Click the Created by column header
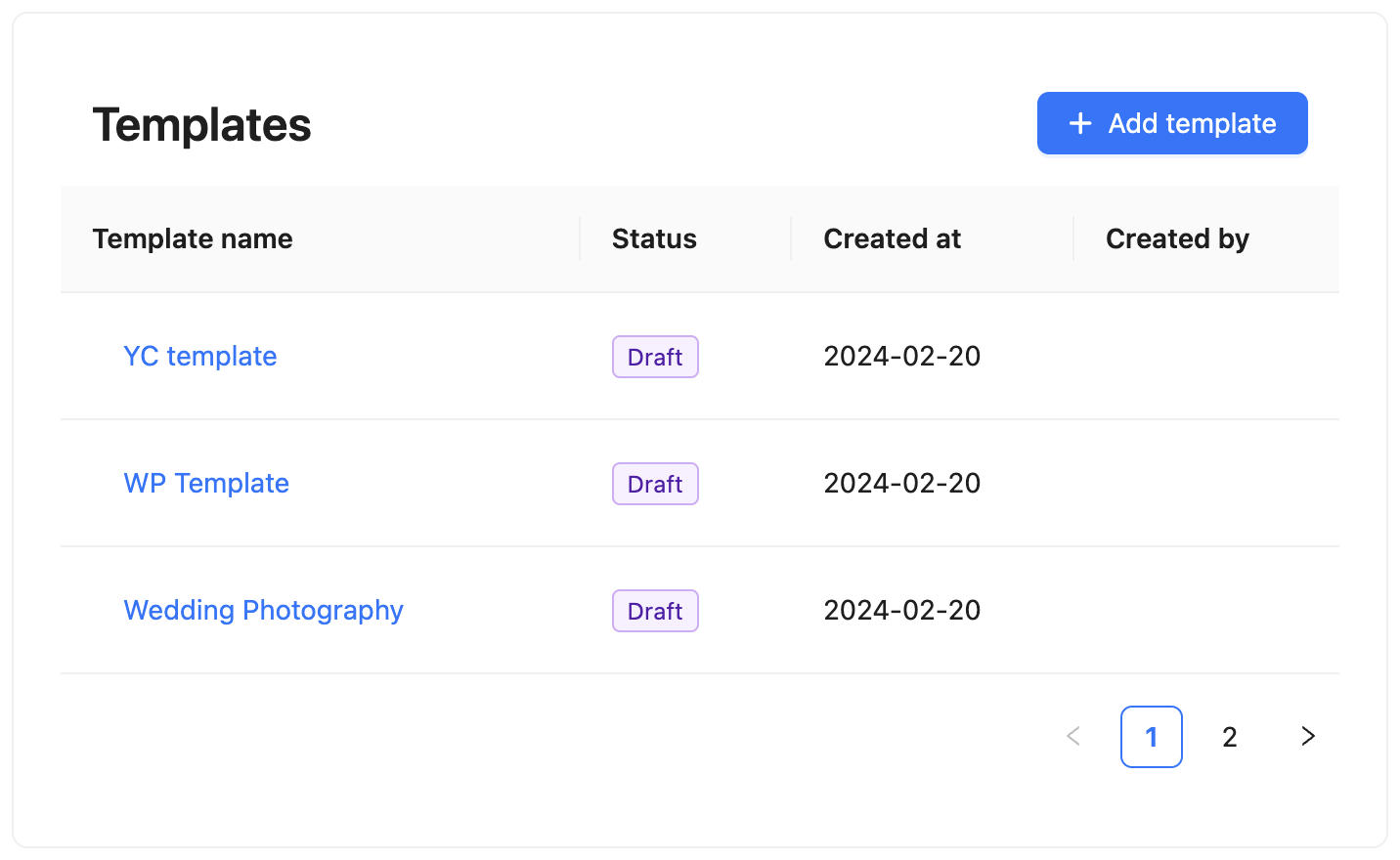 pos(1177,238)
